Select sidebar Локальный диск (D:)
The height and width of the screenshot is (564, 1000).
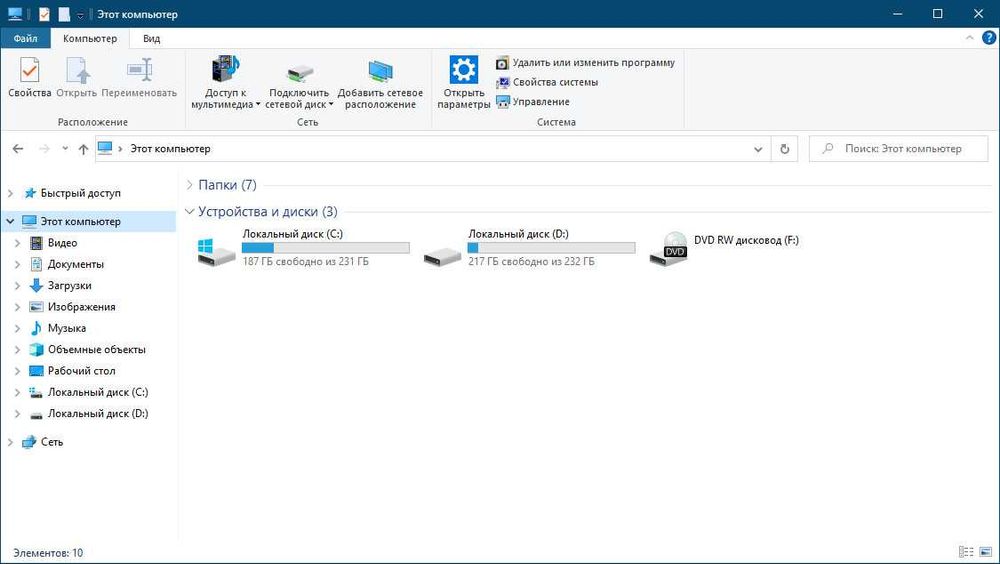pyautogui.click(x=98, y=413)
